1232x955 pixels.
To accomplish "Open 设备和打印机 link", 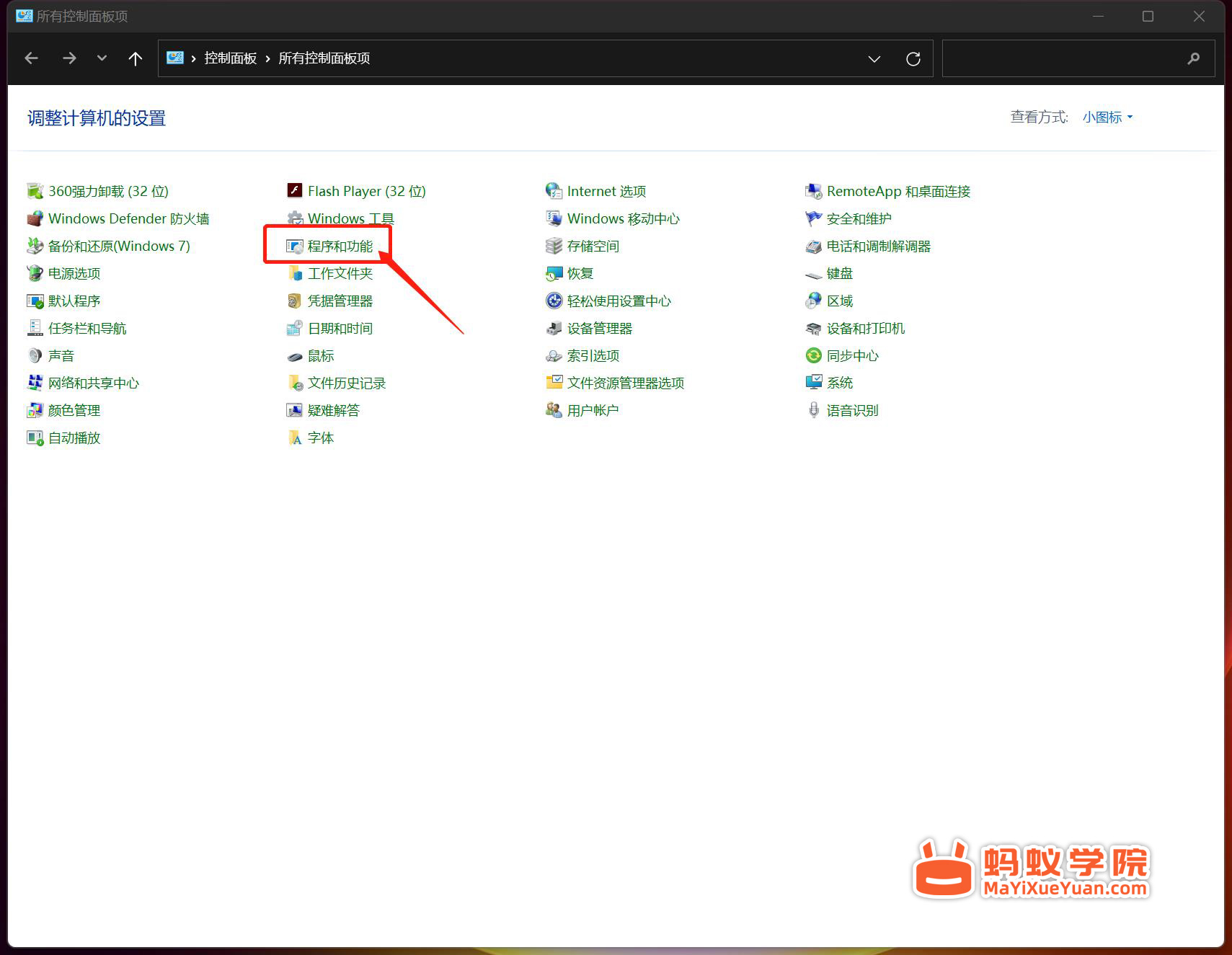I will coord(865,328).
